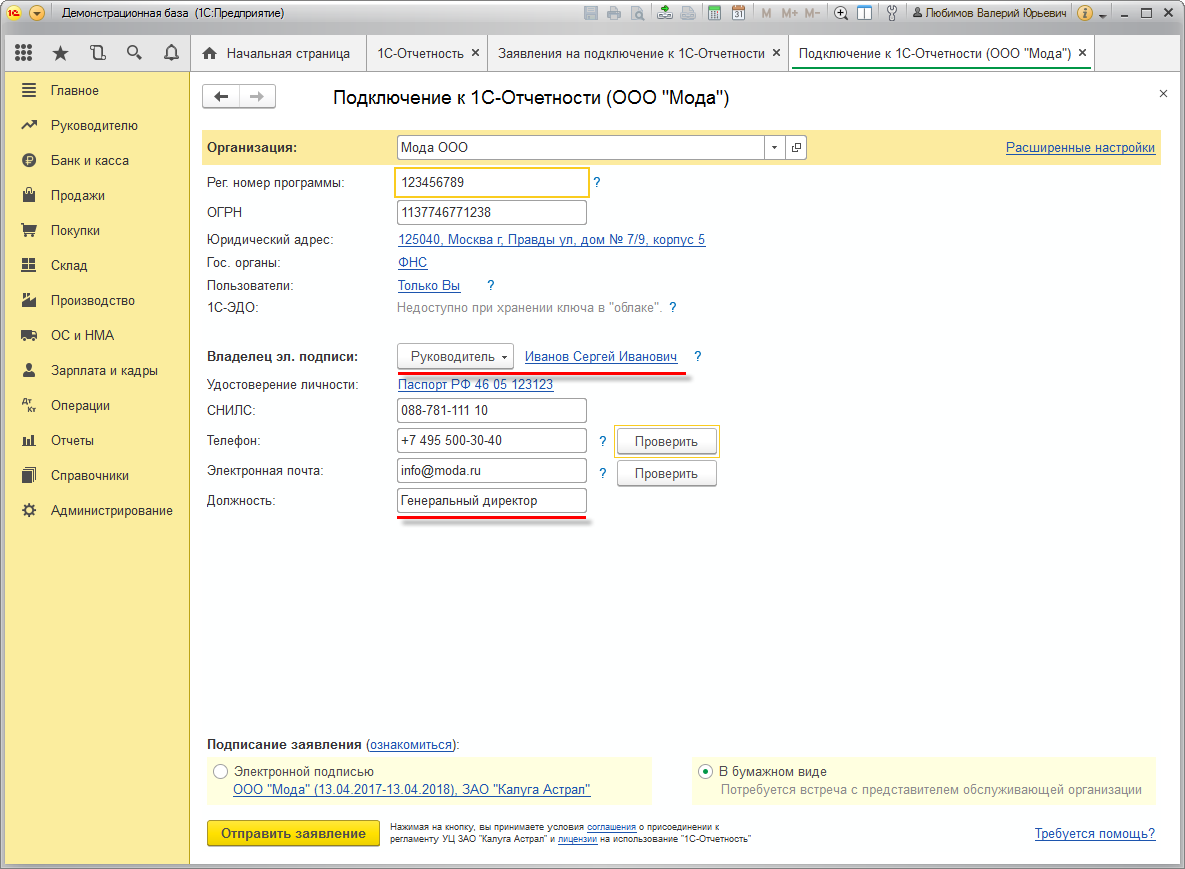Open Иванов Сергей Иванович link
1185x869 pixels.
point(601,356)
